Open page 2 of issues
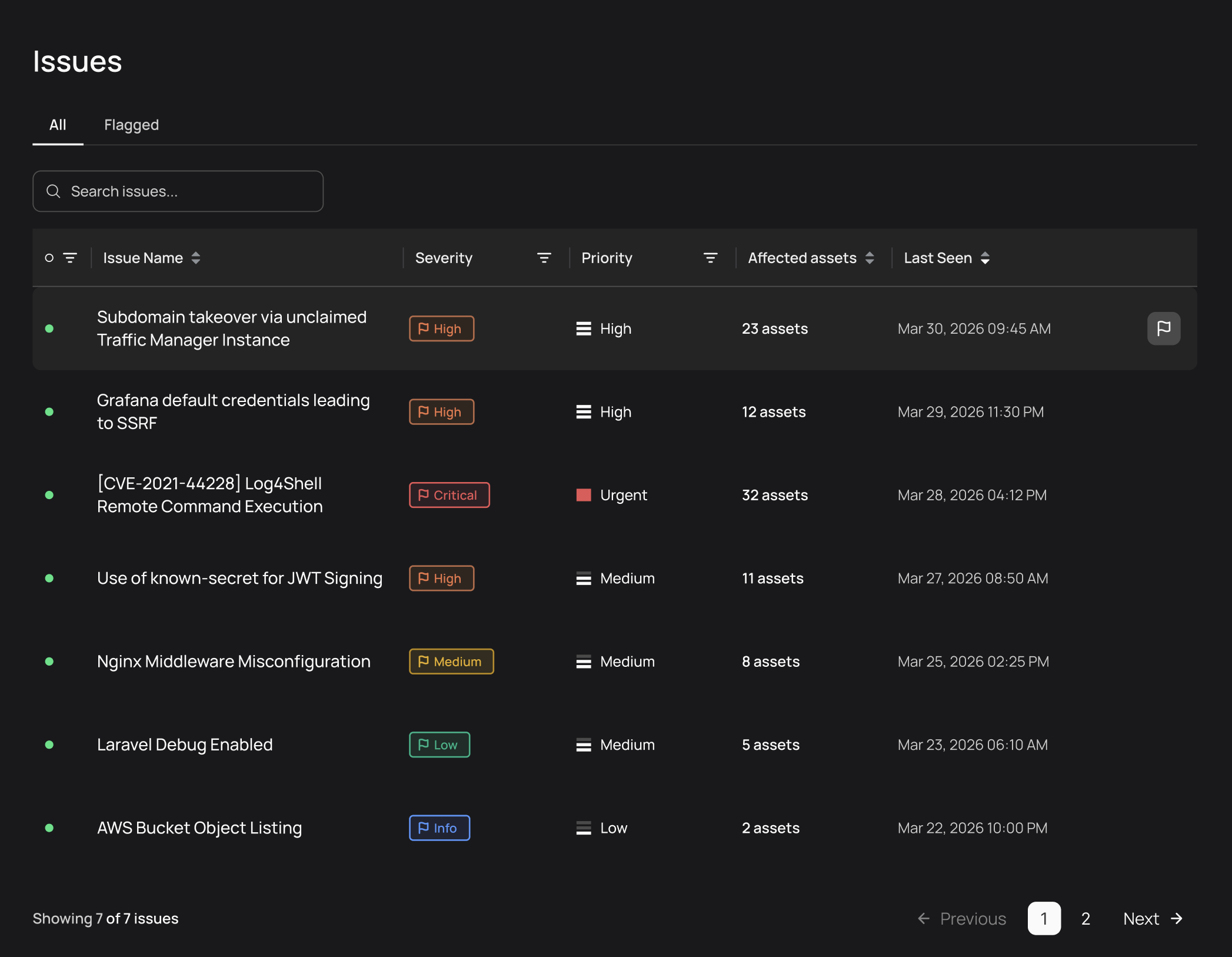This screenshot has height=957, width=1232. click(1086, 919)
